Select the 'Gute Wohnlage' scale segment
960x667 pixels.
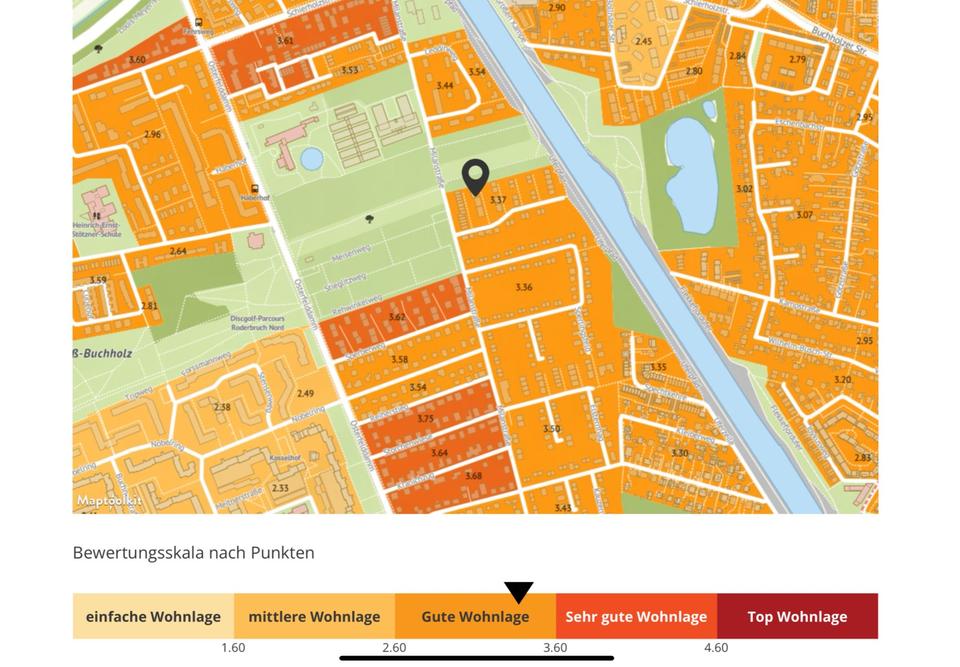475,616
